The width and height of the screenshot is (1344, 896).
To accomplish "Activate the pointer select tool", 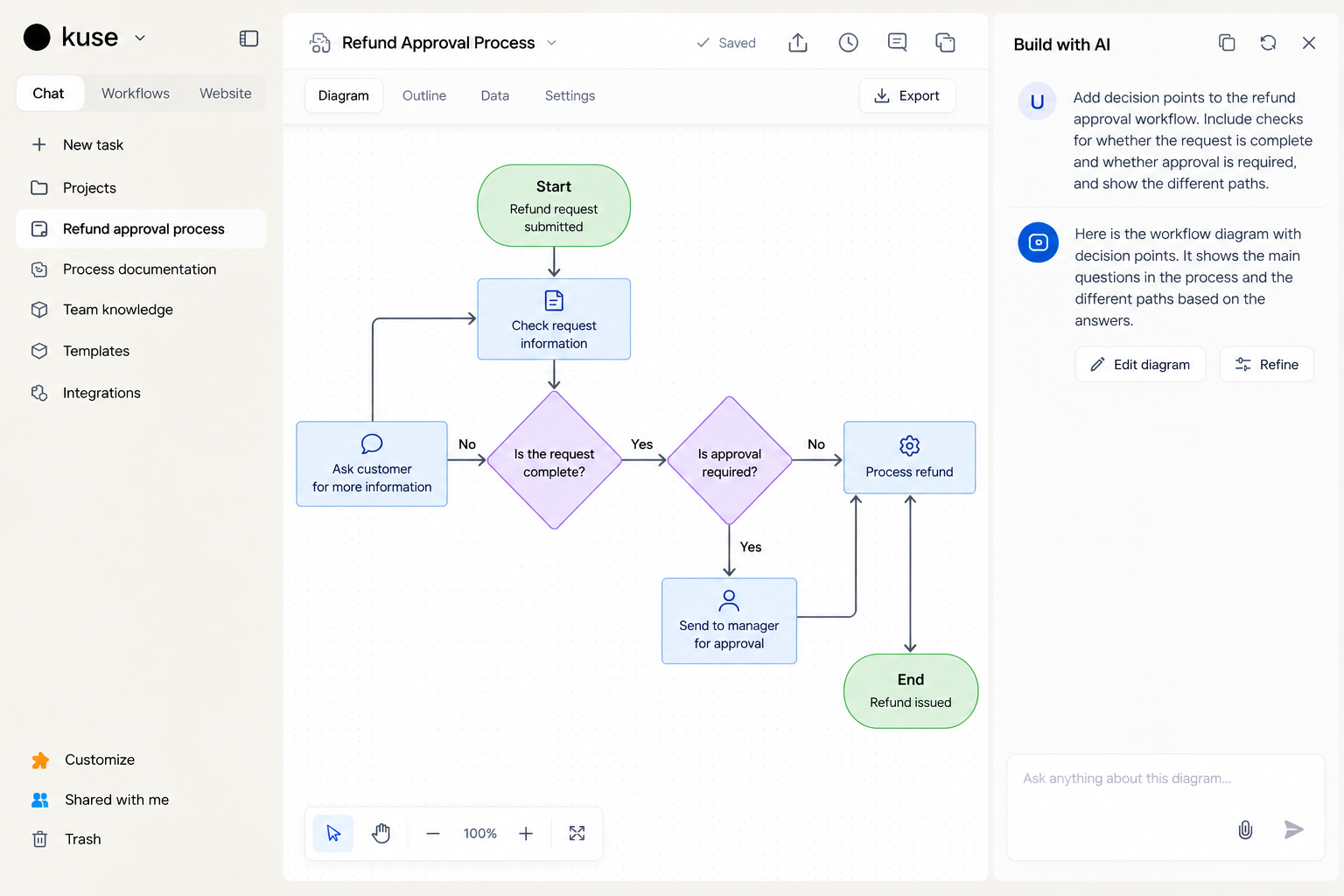I will (333, 833).
